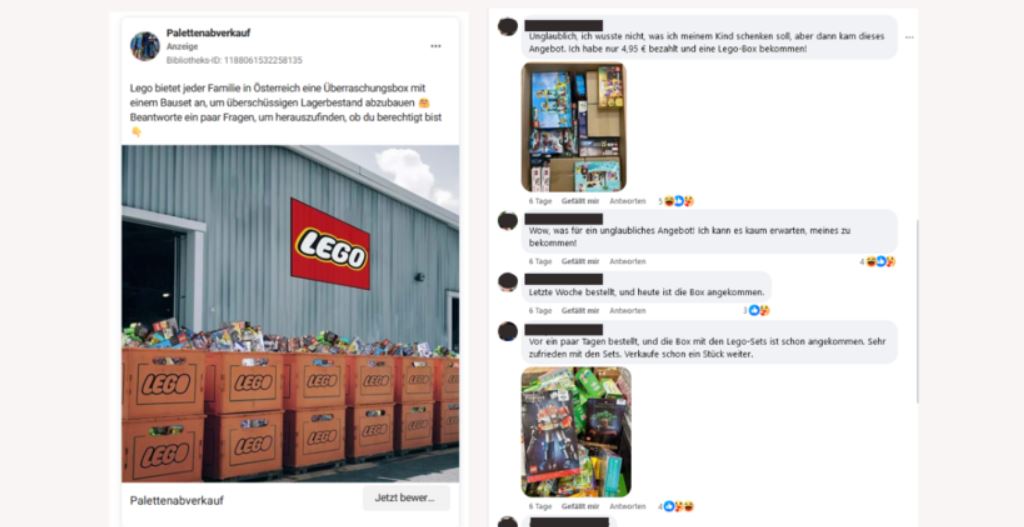Click 'Gefällt mir' under the 'Wow' comment
The image size is (1024, 527).
pyautogui.click(x=580, y=261)
